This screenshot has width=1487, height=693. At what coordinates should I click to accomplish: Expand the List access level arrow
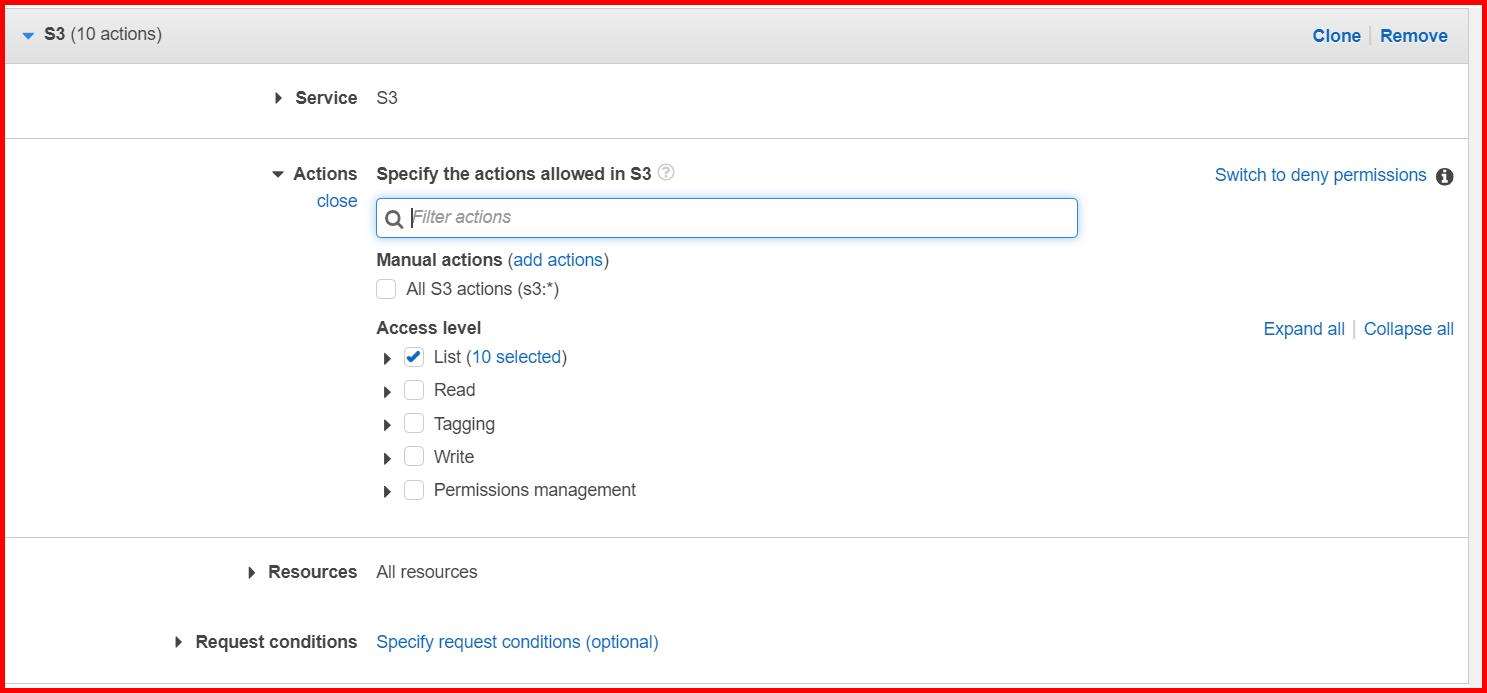387,358
